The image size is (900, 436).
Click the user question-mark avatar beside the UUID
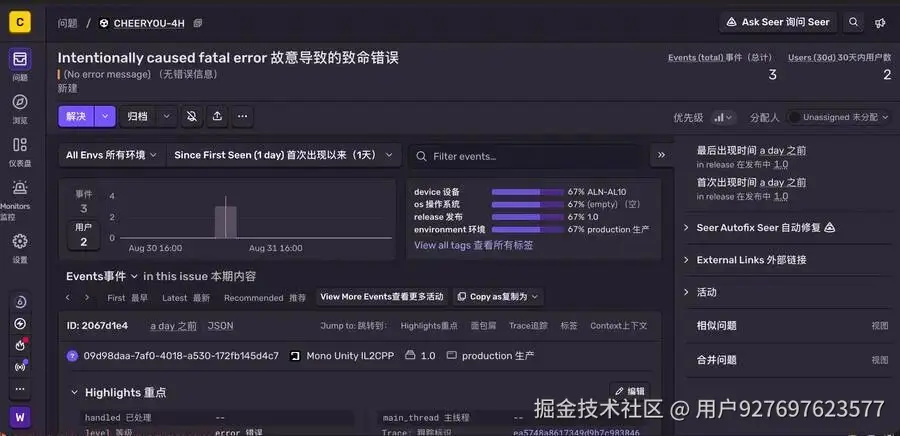(x=72, y=356)
